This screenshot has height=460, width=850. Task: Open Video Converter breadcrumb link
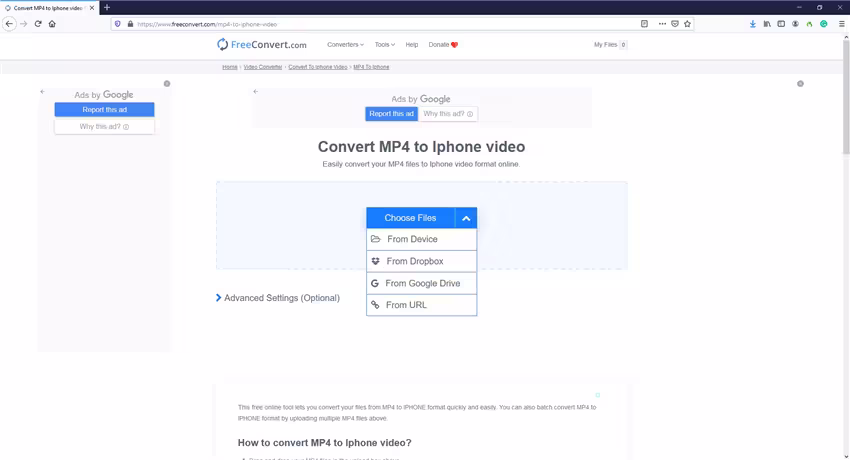[x=263, y=67]
